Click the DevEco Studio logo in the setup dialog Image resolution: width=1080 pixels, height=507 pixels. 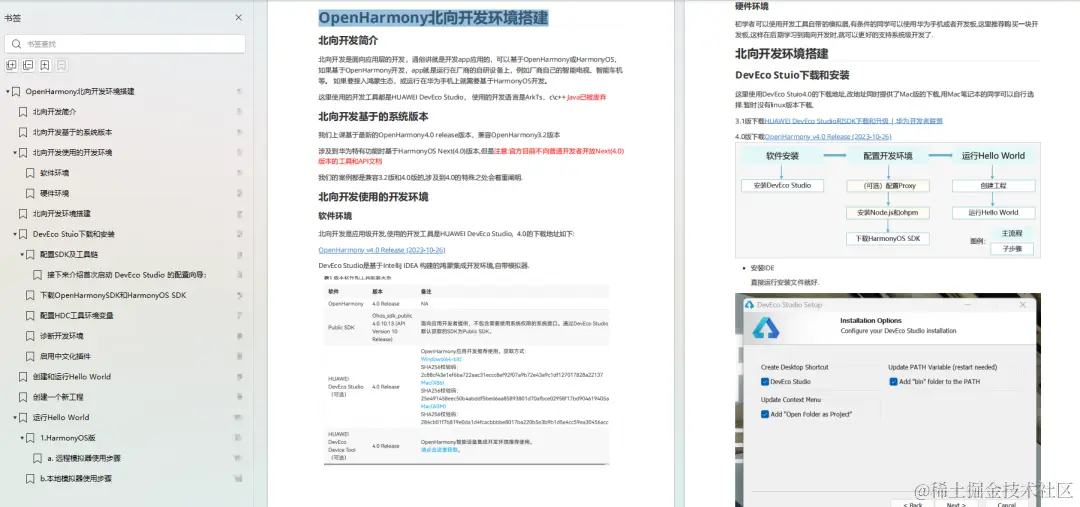tap(765, 328)
